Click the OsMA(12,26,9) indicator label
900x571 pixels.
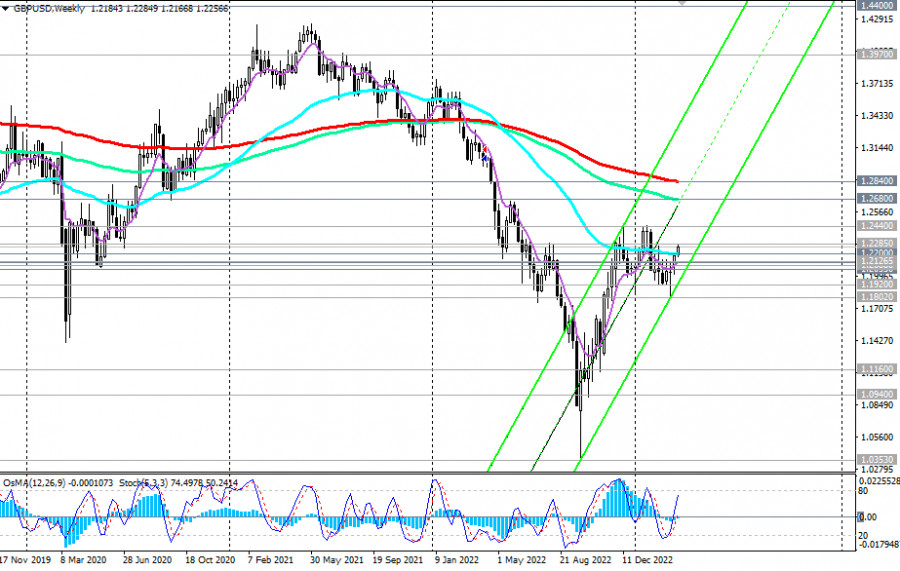click(x=36, y=482)
